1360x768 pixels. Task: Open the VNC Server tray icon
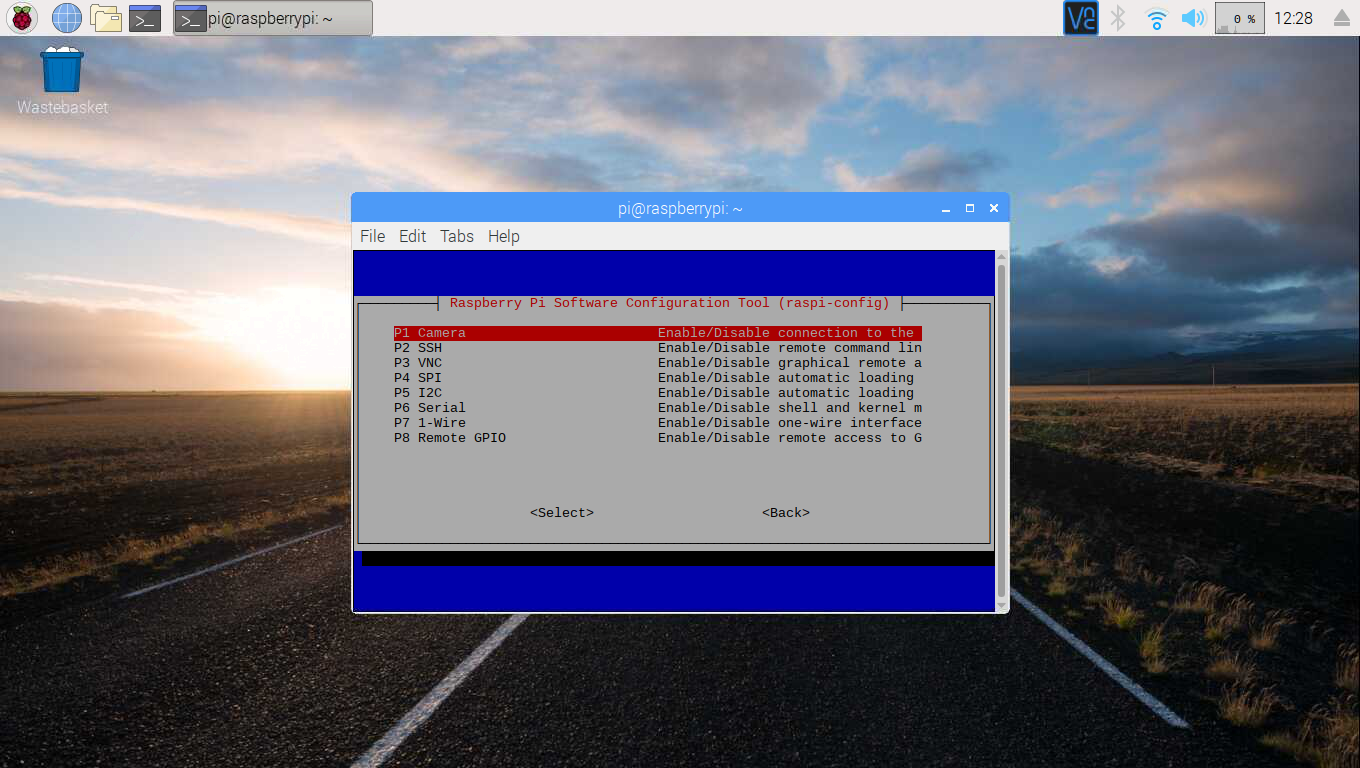pyautogui.click(x=1081, y=18)
